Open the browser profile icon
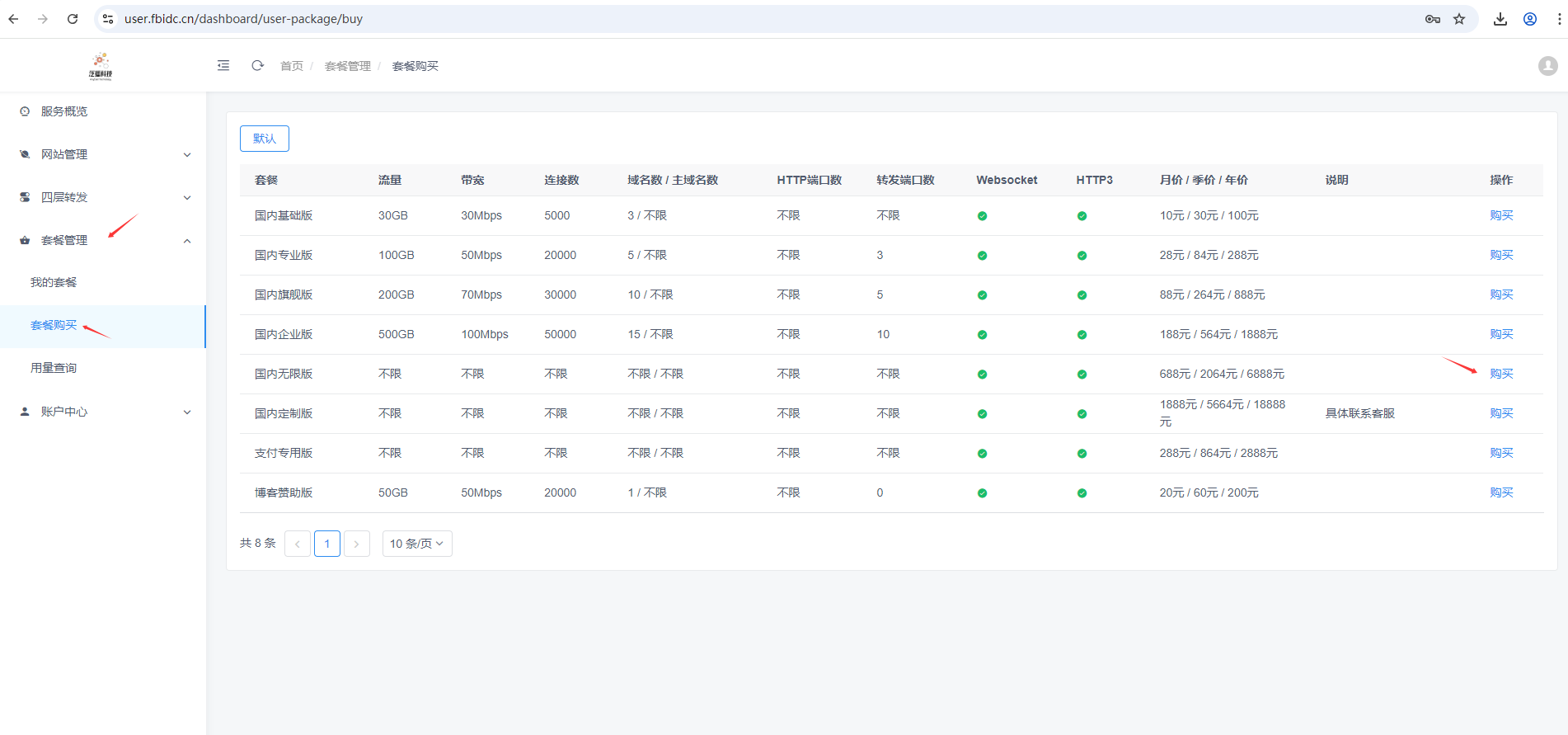The height and width of the screenshot is (735, 1568). point(1530,19)
